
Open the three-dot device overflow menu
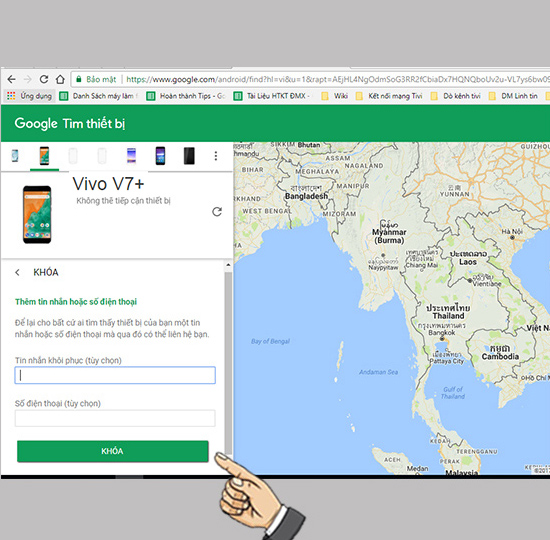coord(216,156)
